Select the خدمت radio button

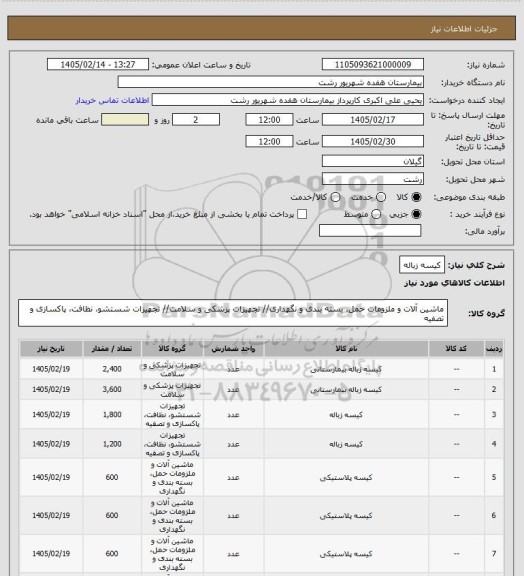point(381,197)
